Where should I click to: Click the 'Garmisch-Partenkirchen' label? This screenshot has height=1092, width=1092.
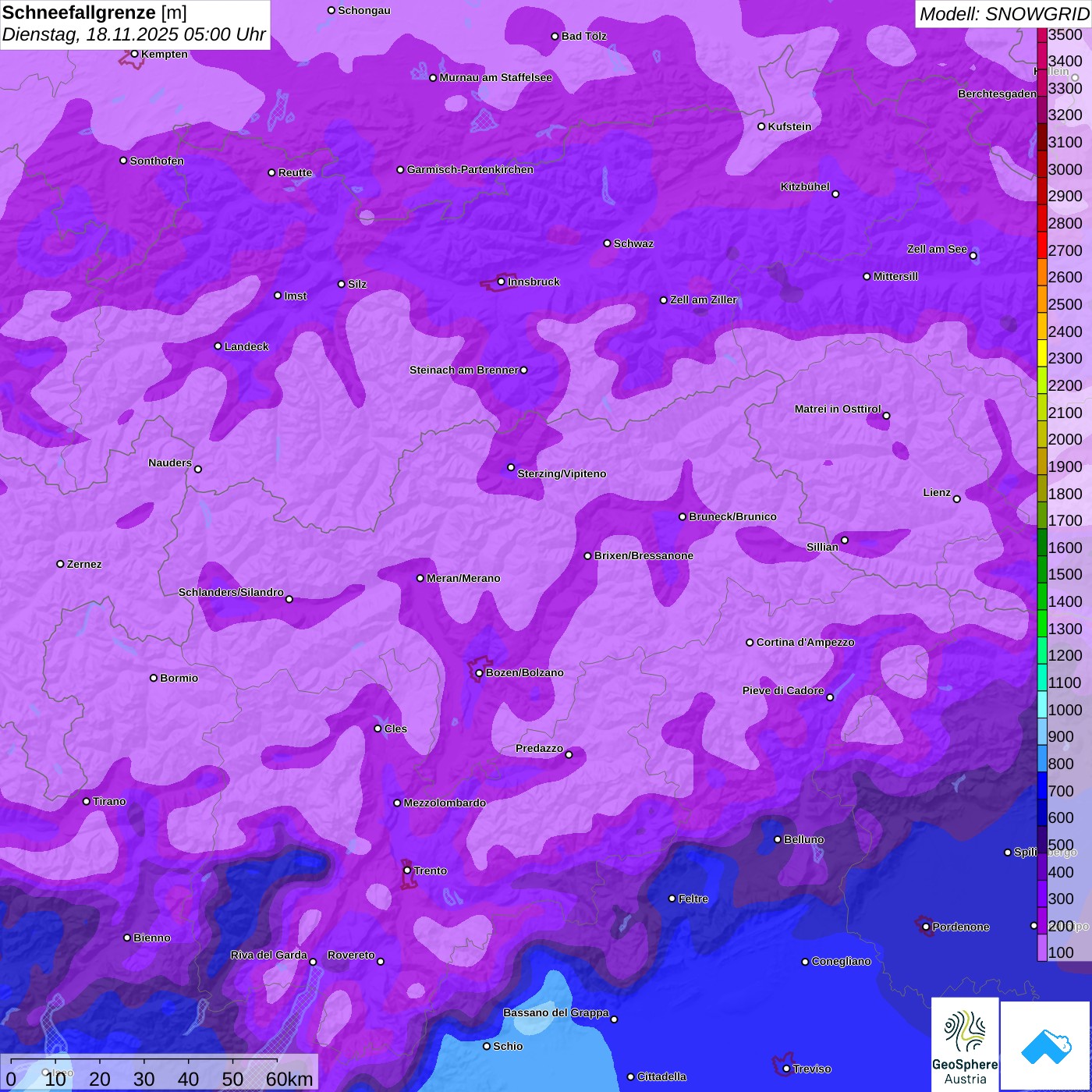click(x=470, y=169)
